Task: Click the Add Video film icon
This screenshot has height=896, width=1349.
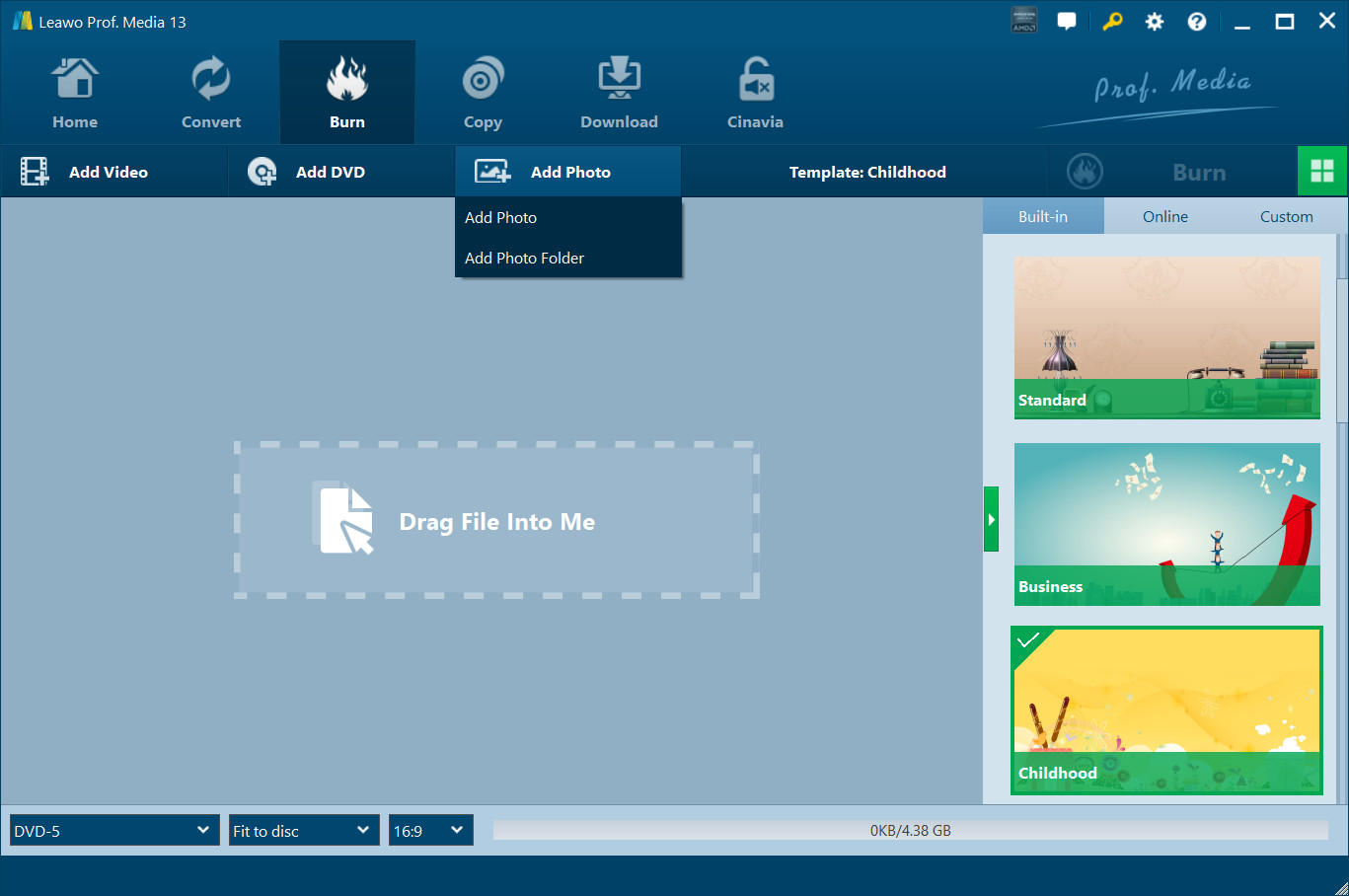Action: point(35,172)
